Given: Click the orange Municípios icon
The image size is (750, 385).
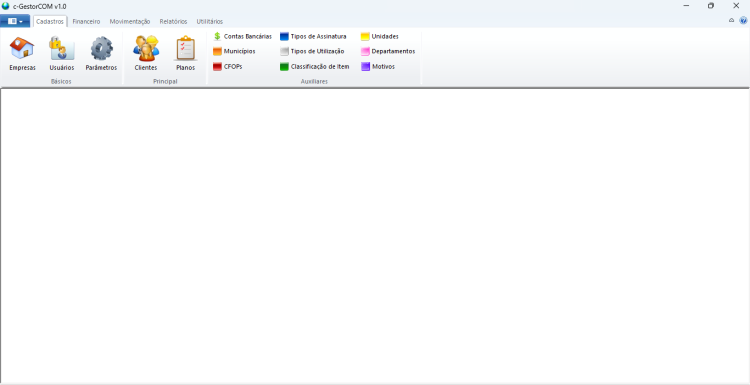Looking at the screenshot, I should click(x=217, y=52).
